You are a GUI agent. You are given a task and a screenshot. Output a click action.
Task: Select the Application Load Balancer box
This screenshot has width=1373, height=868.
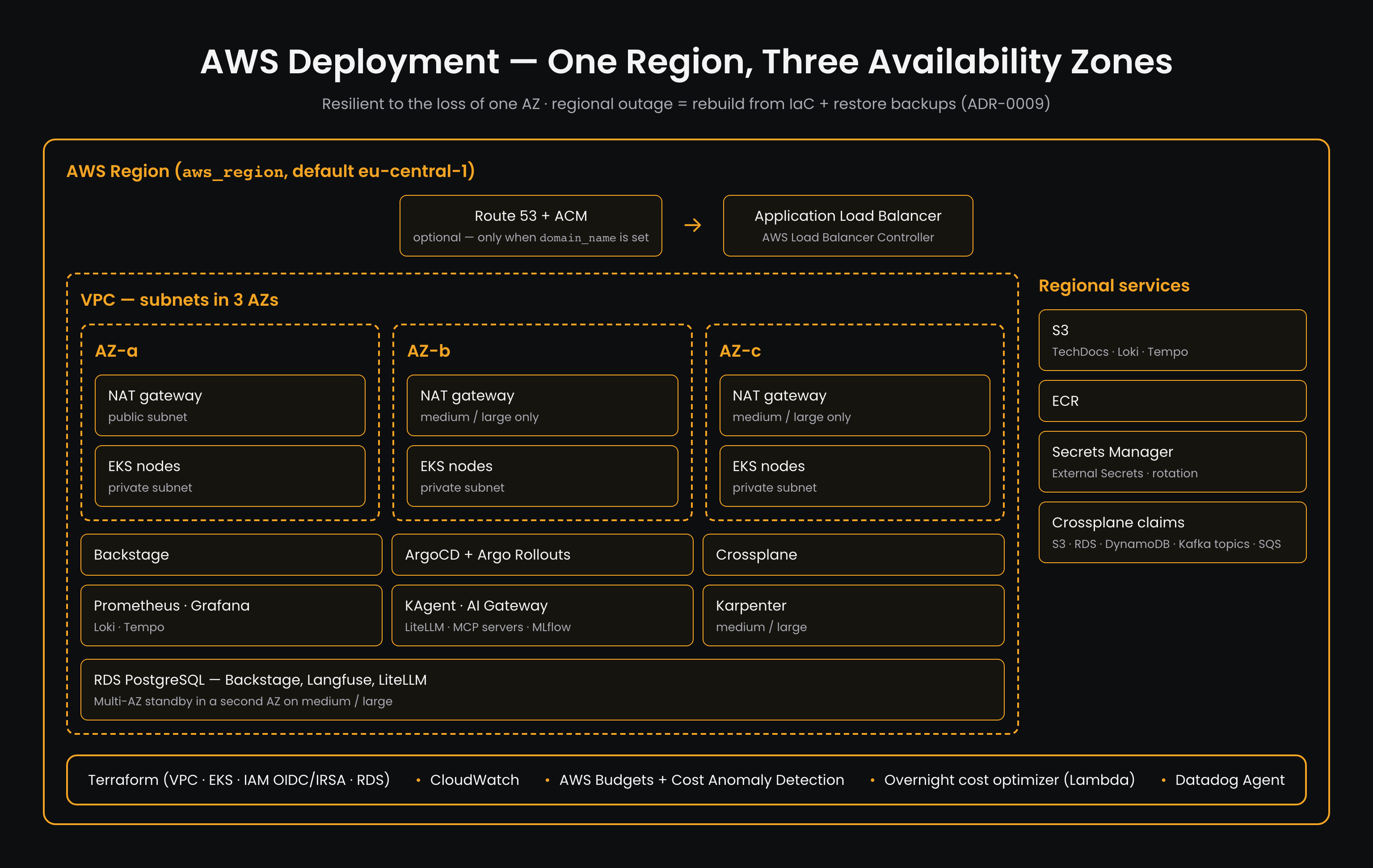click(848, 226)
